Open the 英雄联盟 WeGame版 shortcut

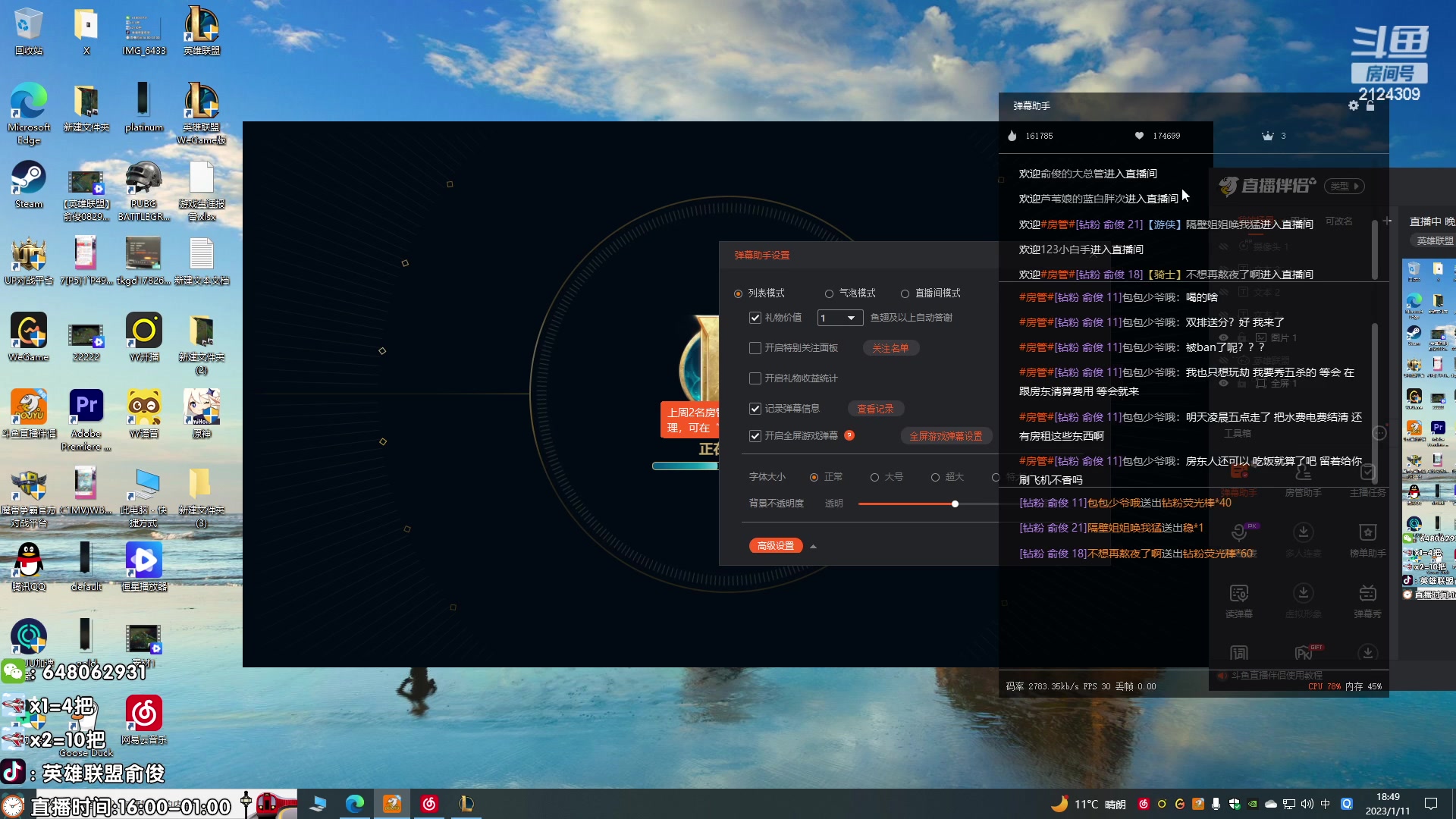[202, 114]
